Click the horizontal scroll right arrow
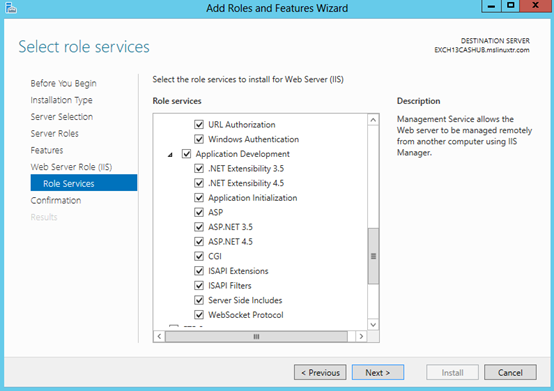The image size is (554, 391). click(361, 336)
